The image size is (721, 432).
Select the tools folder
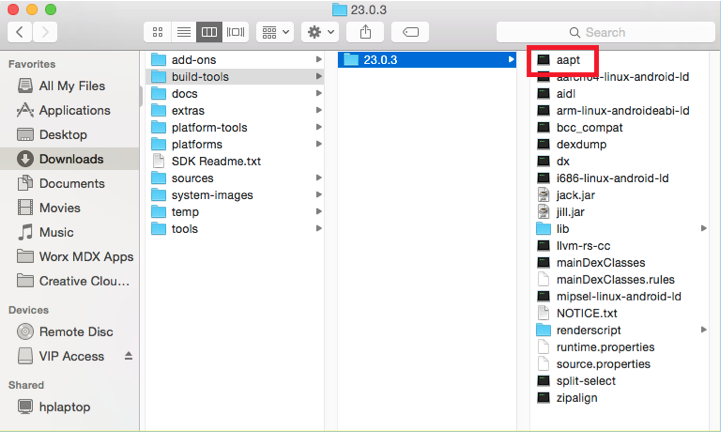point(235,229)
